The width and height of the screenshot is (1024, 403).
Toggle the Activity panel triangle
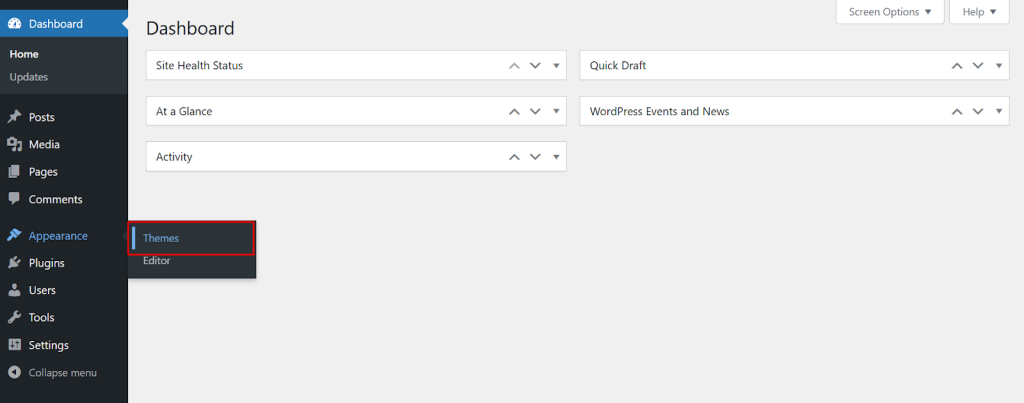[x=556, y=157]
